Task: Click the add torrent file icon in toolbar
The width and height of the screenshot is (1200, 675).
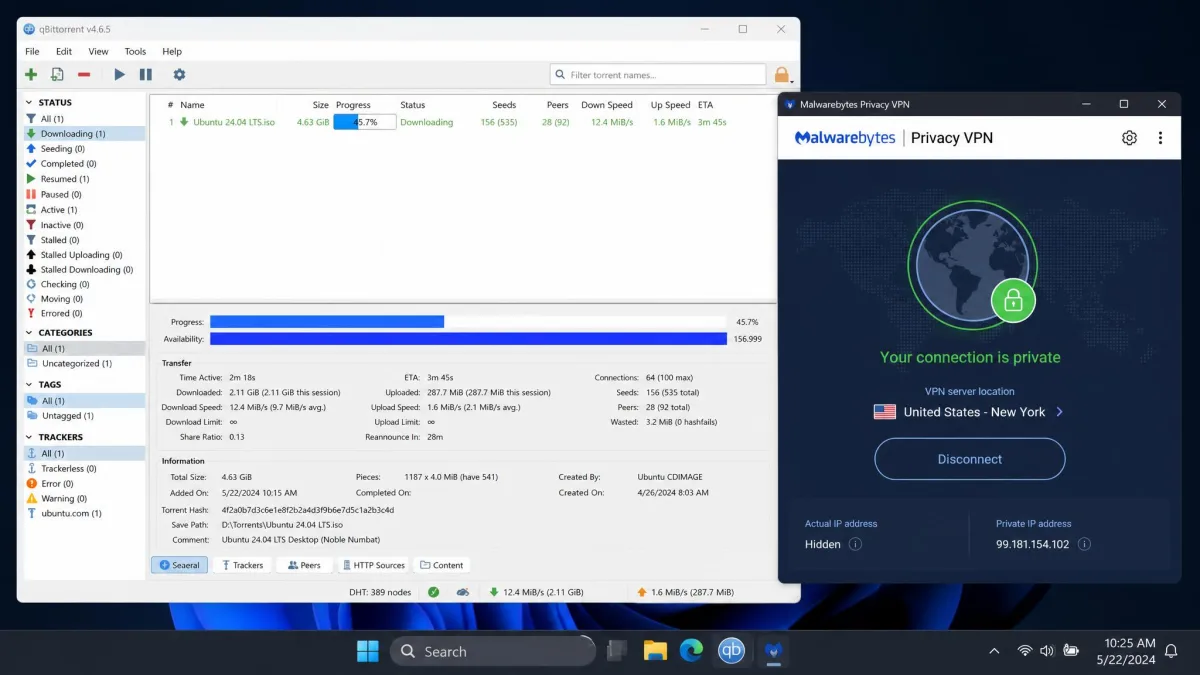Action: (x=57, y=74)
